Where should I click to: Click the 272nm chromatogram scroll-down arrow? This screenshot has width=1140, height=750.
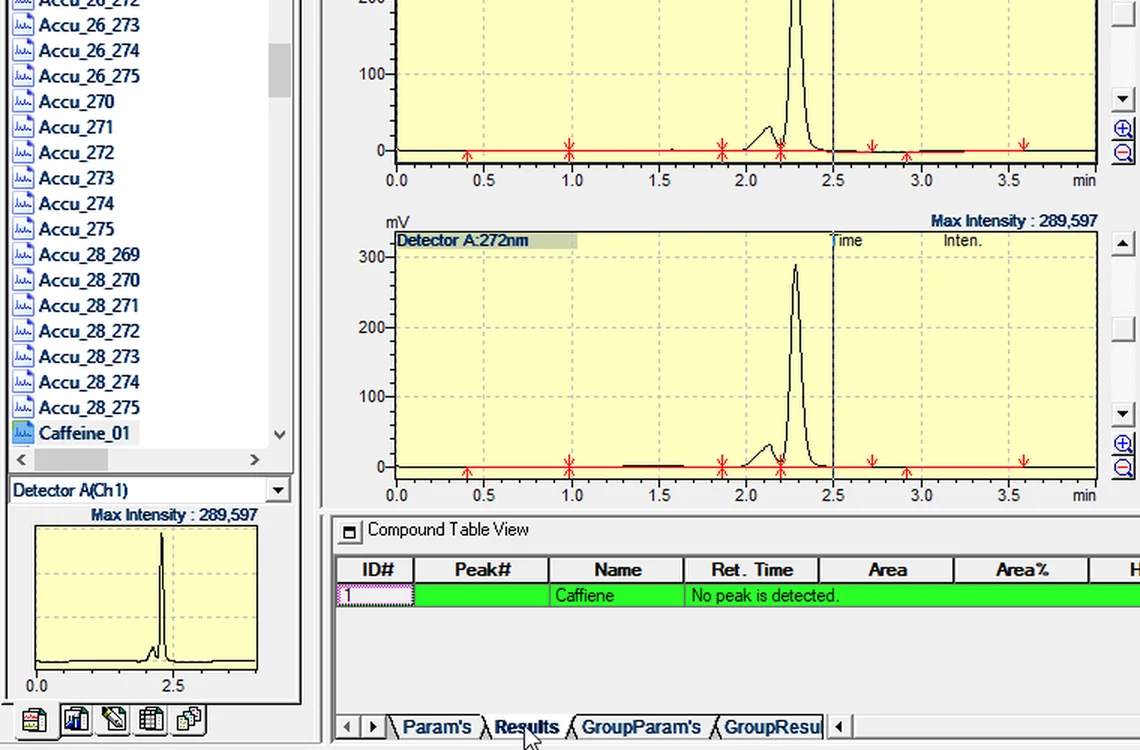(1123, 414)
